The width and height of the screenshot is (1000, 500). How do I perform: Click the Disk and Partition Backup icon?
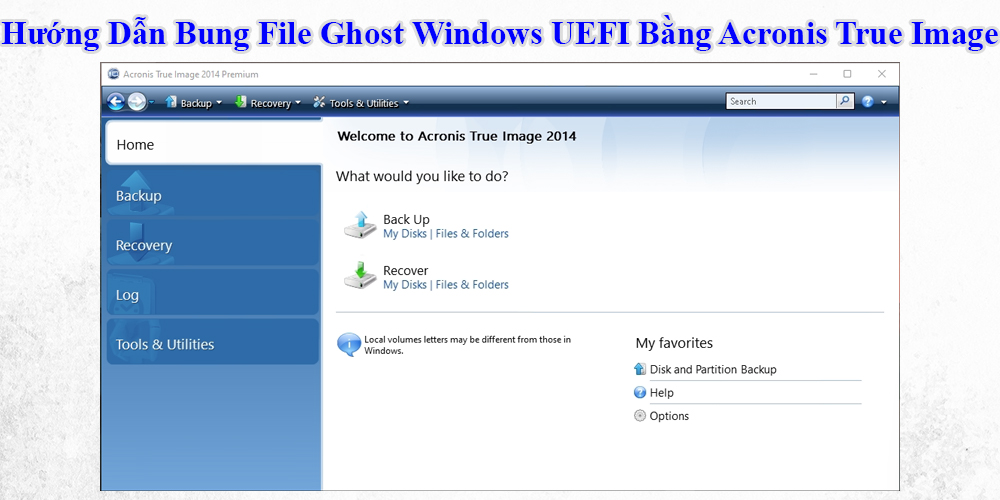coord(640,369)
